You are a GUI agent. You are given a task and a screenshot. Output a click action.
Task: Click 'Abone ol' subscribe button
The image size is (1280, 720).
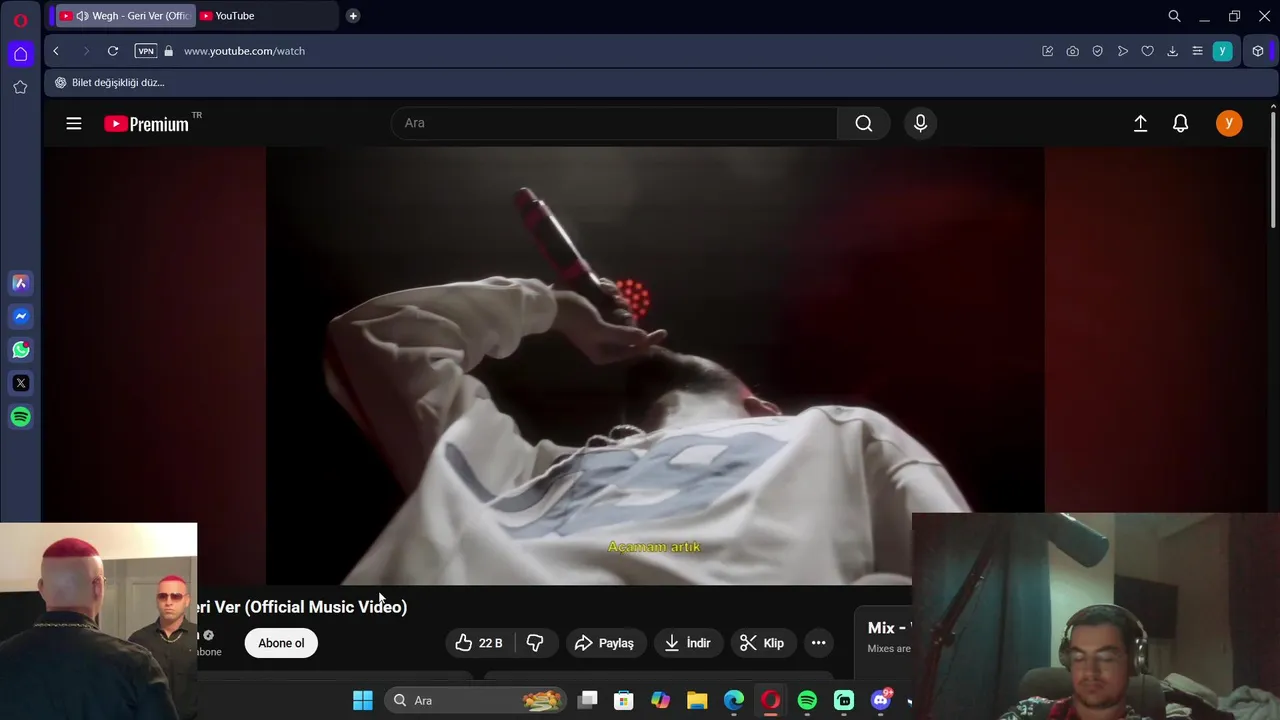coord(281,643)
